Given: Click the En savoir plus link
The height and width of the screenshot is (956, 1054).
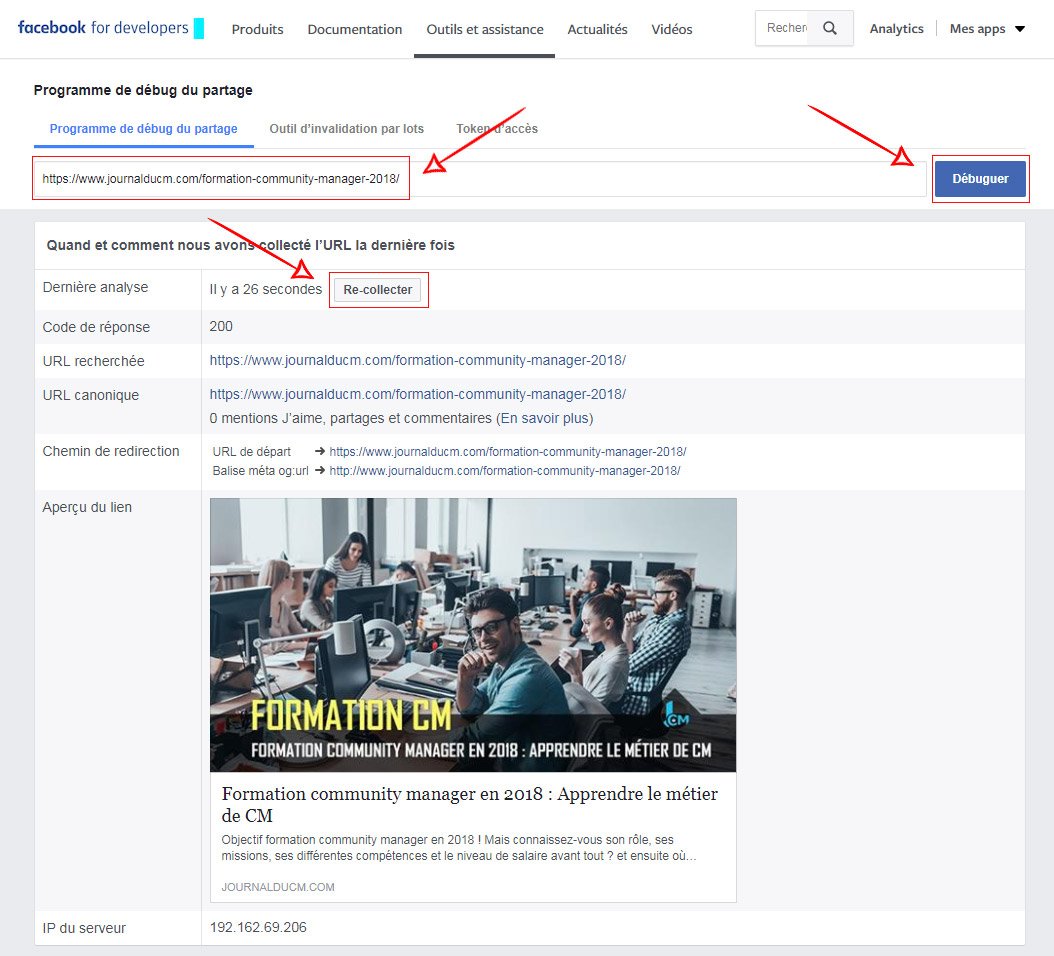Looking at the screenshot, I should pos(546,418).
